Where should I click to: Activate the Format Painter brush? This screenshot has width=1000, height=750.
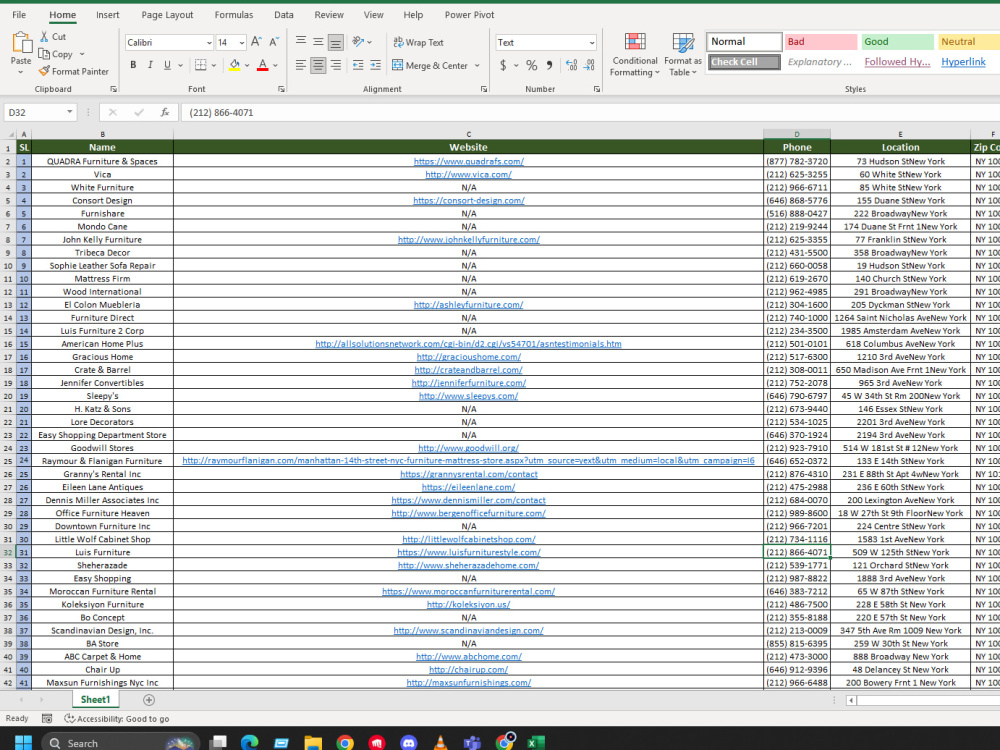pyautogui.click(x=44, y=71)
